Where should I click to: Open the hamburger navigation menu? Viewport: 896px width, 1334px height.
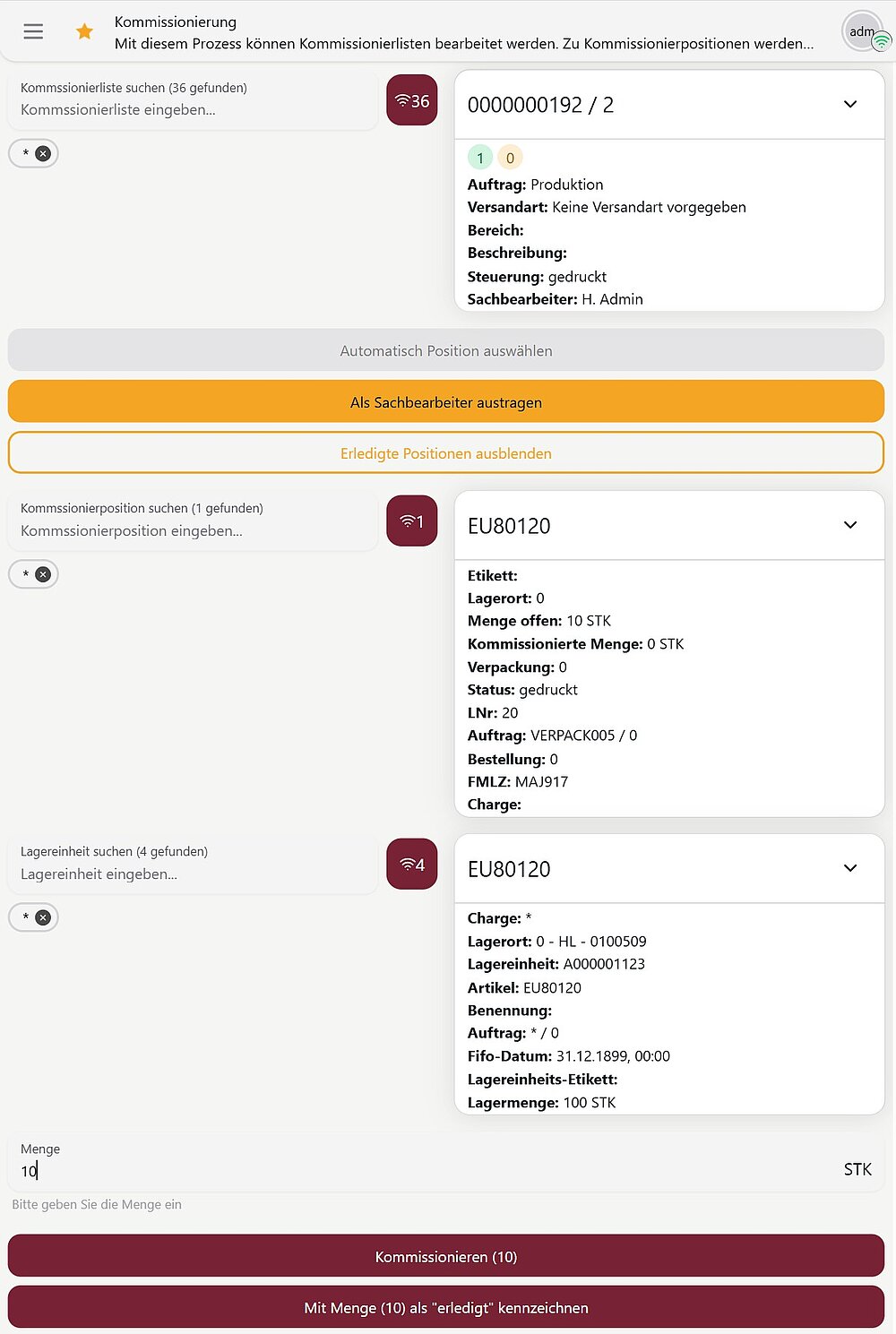click(33, 31)
